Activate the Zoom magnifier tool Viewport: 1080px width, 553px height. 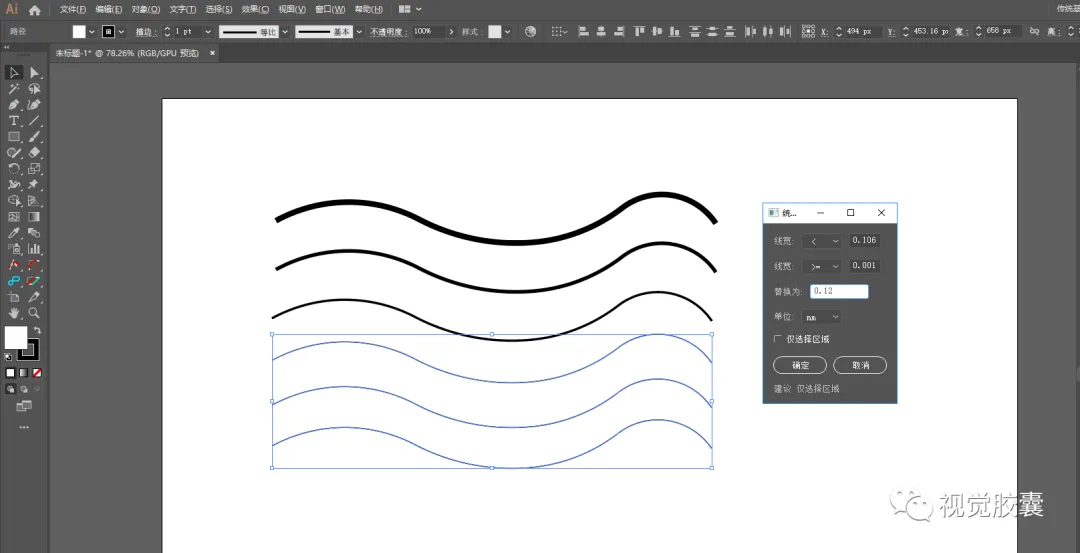(x=34, y=313)
